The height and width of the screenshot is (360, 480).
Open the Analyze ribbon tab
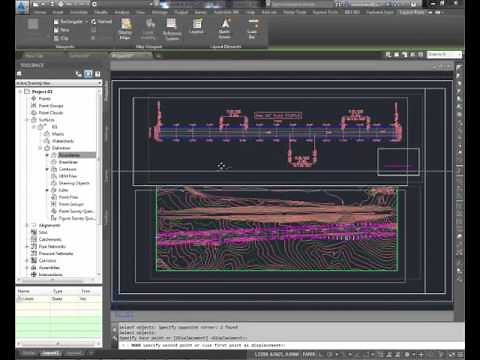pyautogui.click(x=122, y=12)
